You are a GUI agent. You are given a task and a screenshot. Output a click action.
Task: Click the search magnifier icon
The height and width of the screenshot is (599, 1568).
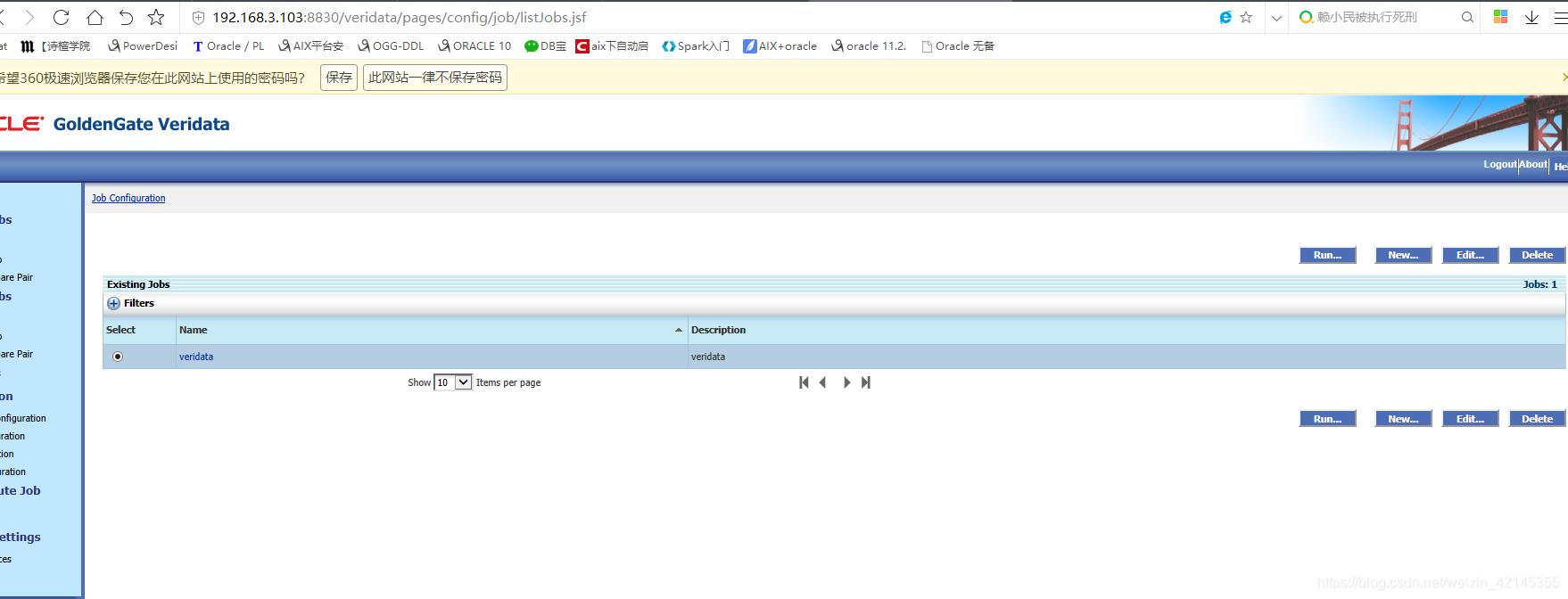(x=1467, y=17)
